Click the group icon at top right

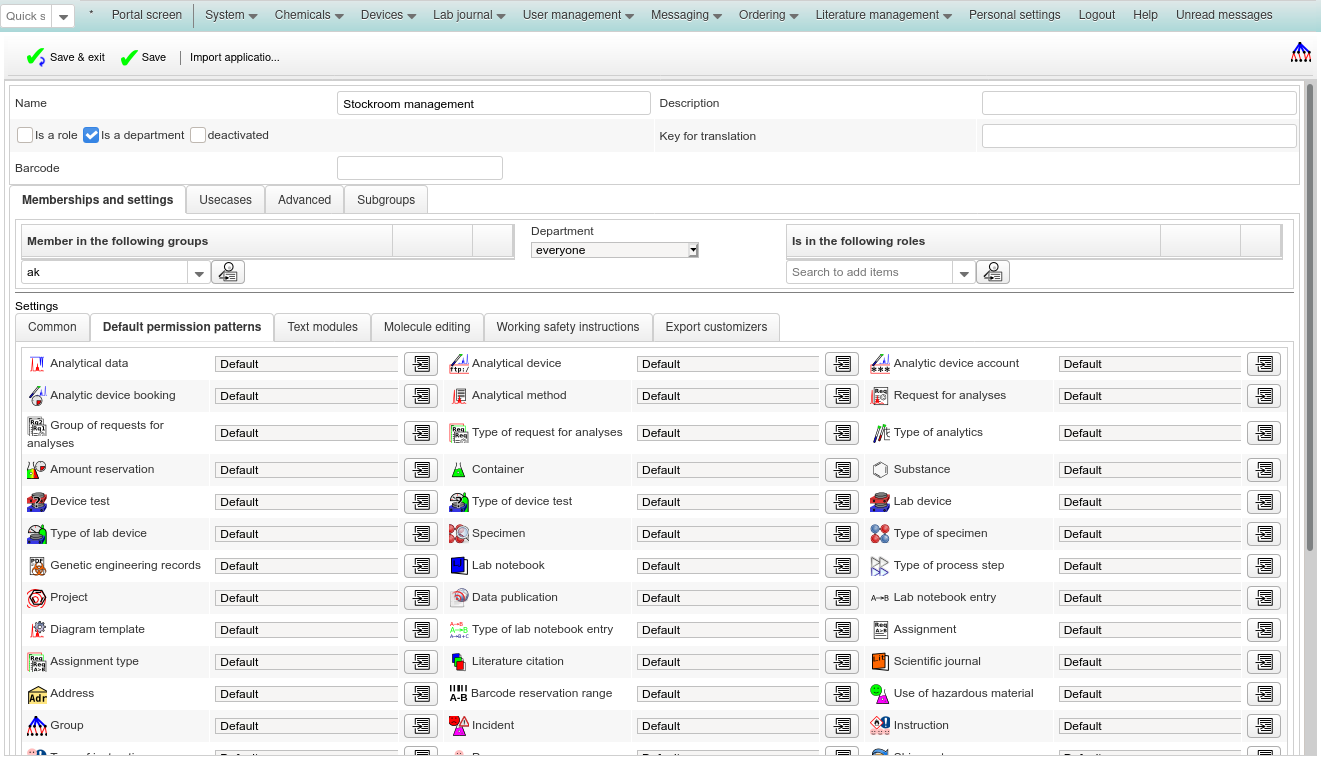click(1300, 53)
